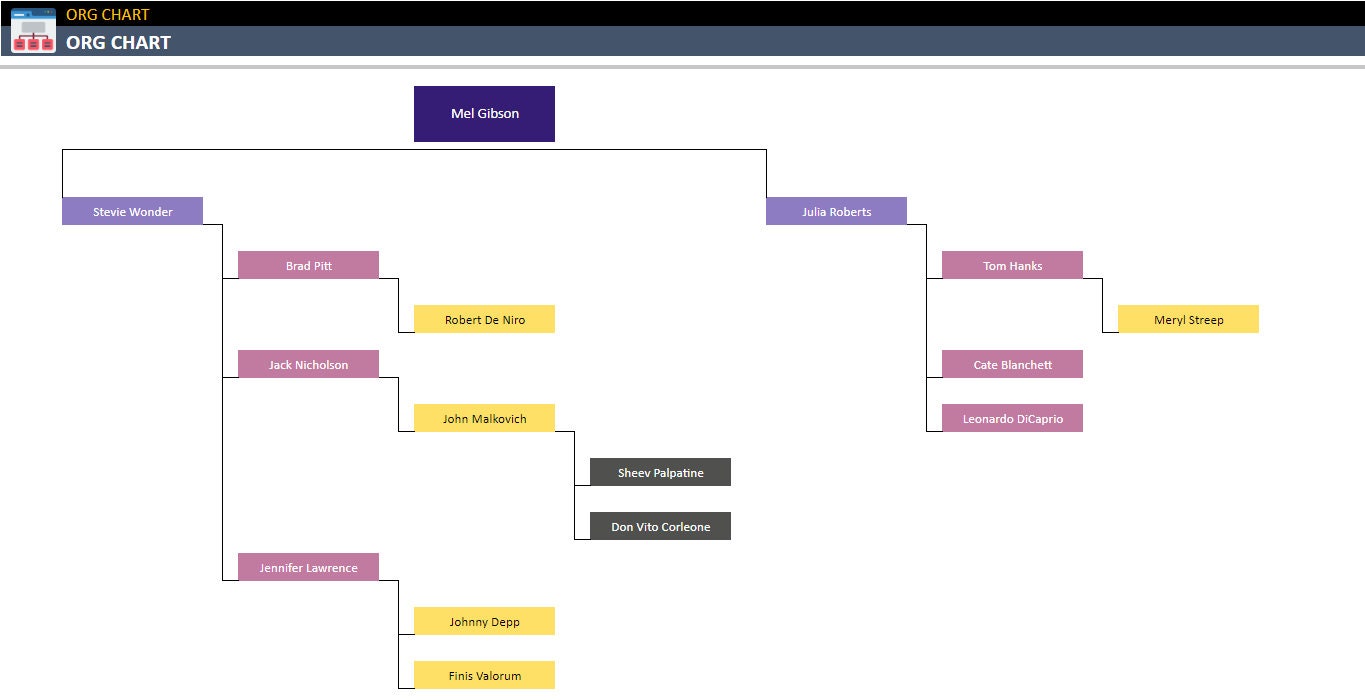
Task: Select the Sheev Palpatine node
Action: (x=660, y=471)
